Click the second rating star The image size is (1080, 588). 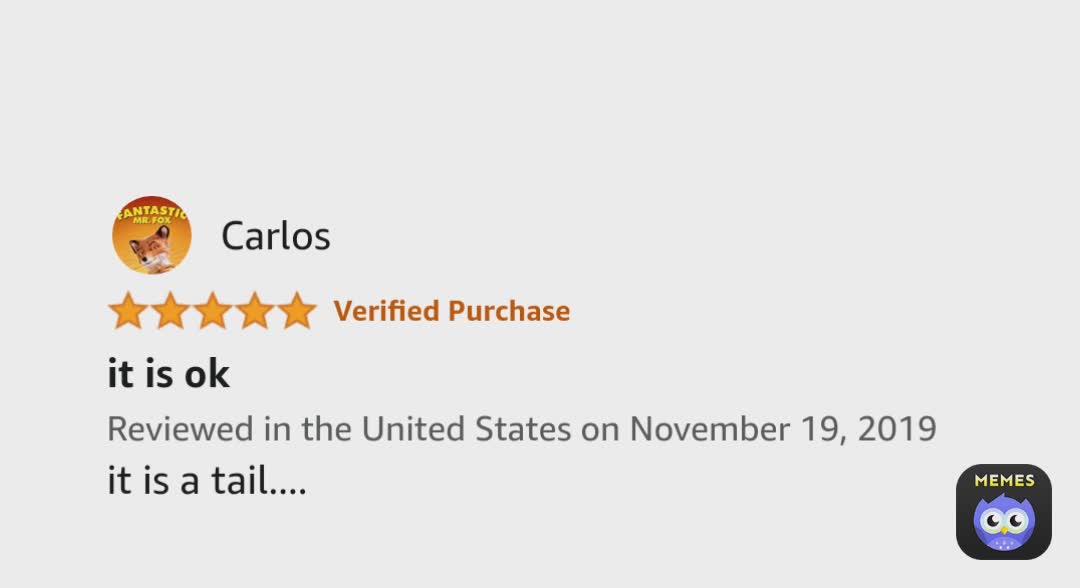[170, 312]
